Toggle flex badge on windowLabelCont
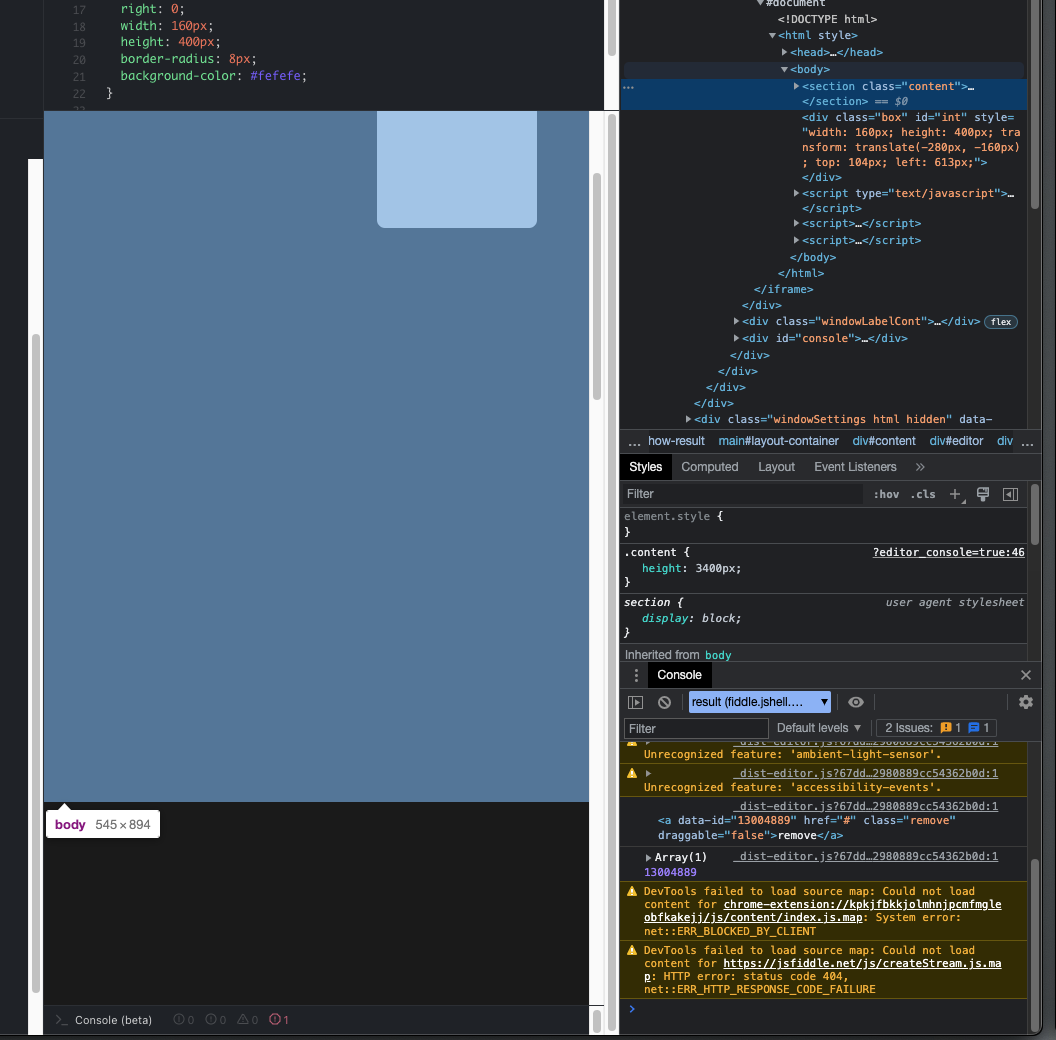This screenshot has width=1056, height=1040. (x=1000, y=322)
